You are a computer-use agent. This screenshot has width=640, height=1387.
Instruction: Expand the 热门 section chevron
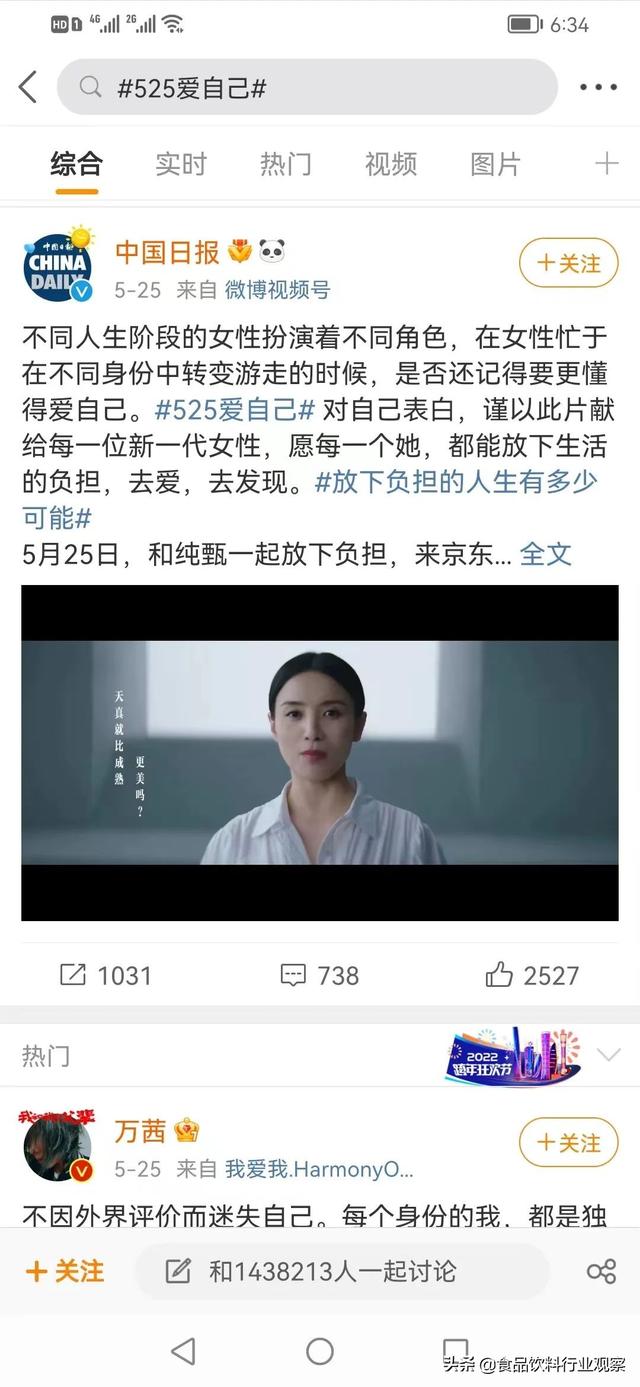pyautogui.click(x=608, y=1054)
